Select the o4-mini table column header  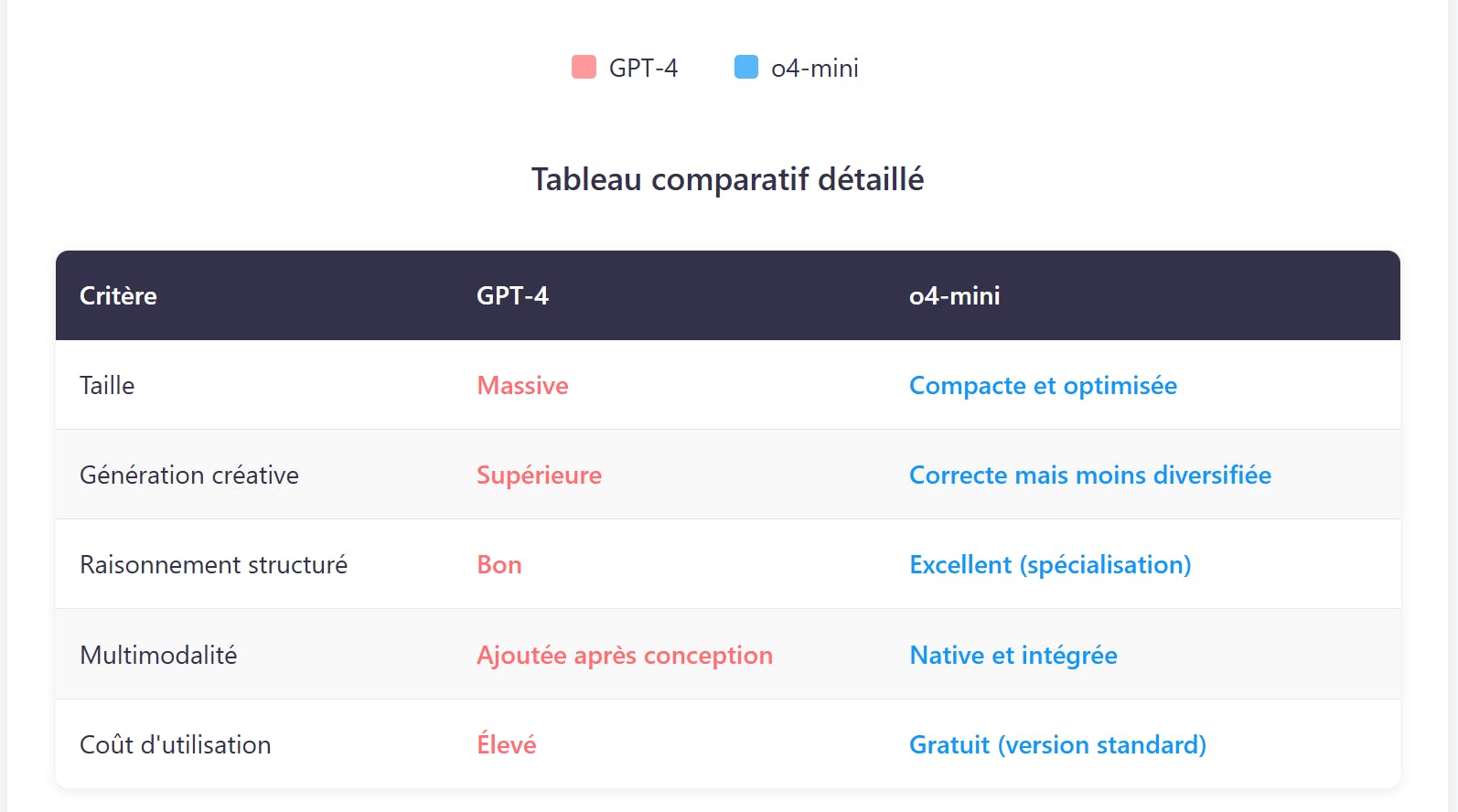coord(954,296)
